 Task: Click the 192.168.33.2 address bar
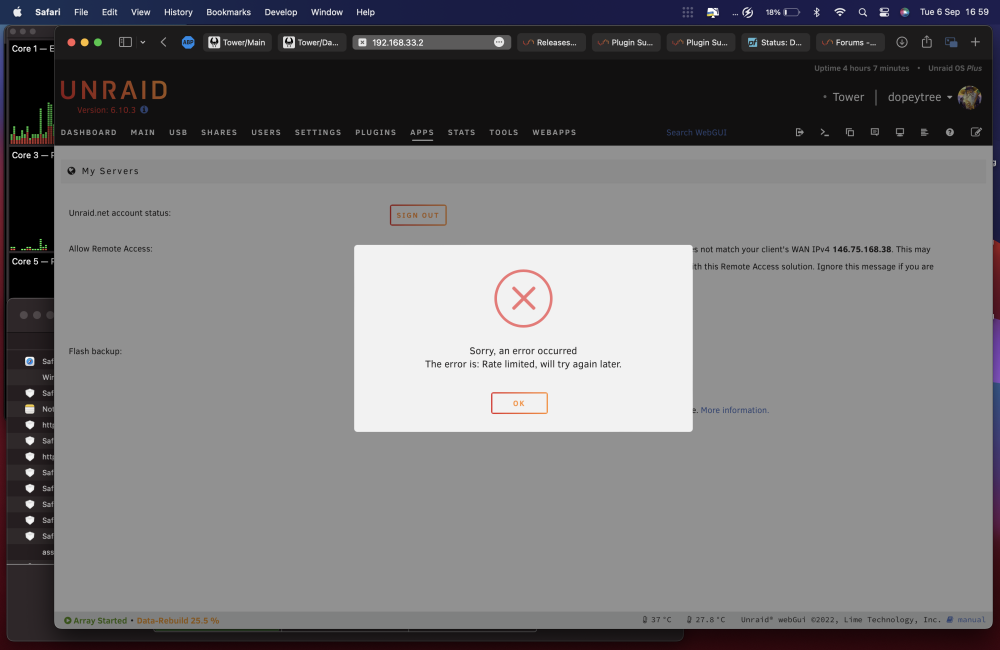point(432,42)
